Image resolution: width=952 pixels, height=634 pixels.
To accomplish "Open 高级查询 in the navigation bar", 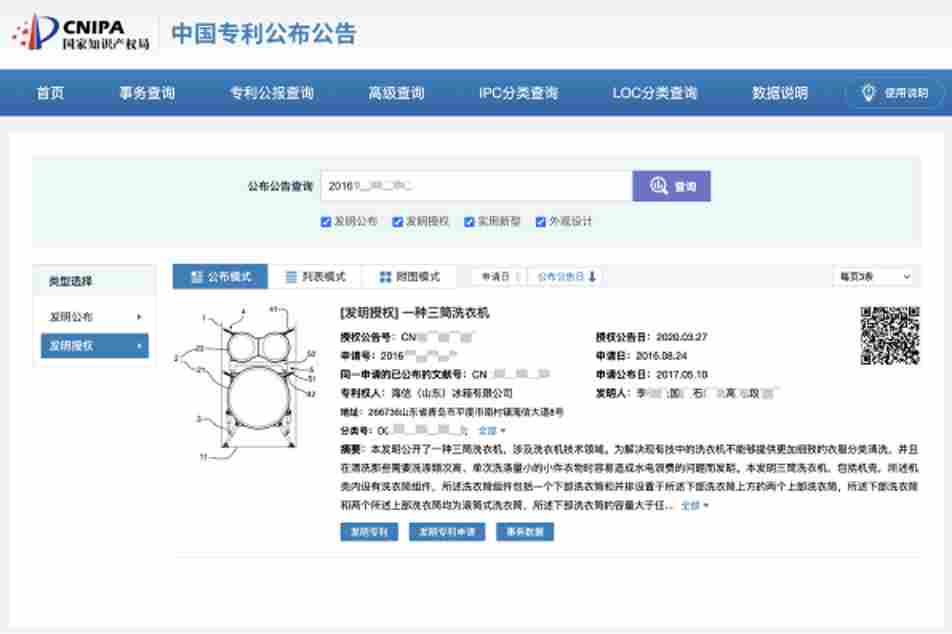I will point(396,93).
